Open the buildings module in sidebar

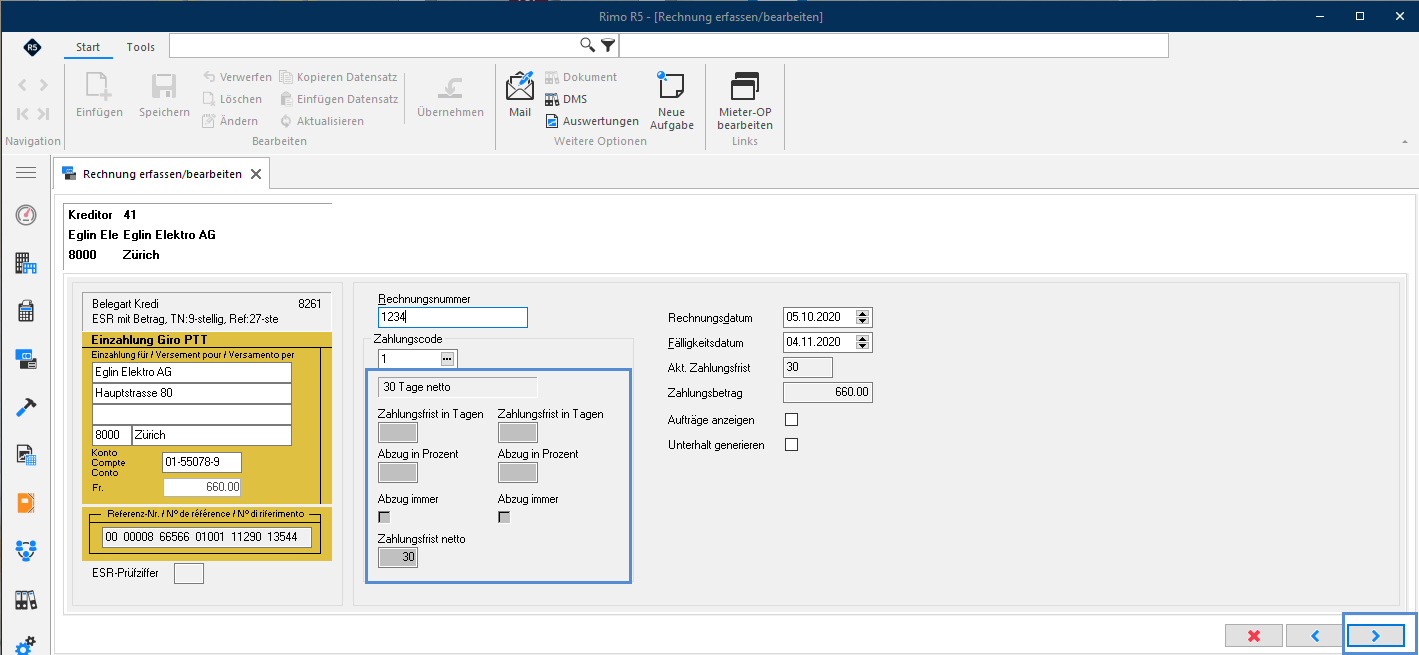(x=26, y=263)
